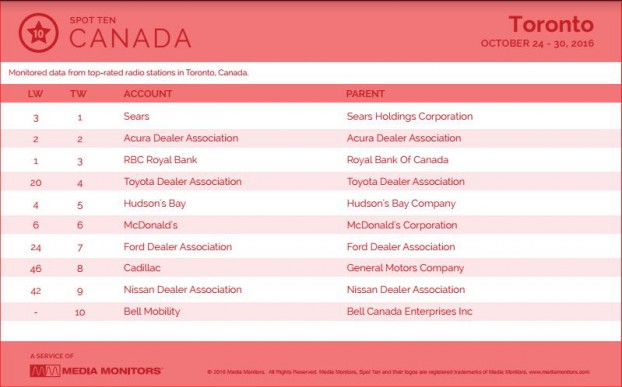The height and width of the screenshot is (387, 622).
Task: Click McDonald's Corporation parent entry
Action: [x=402, y=225]
